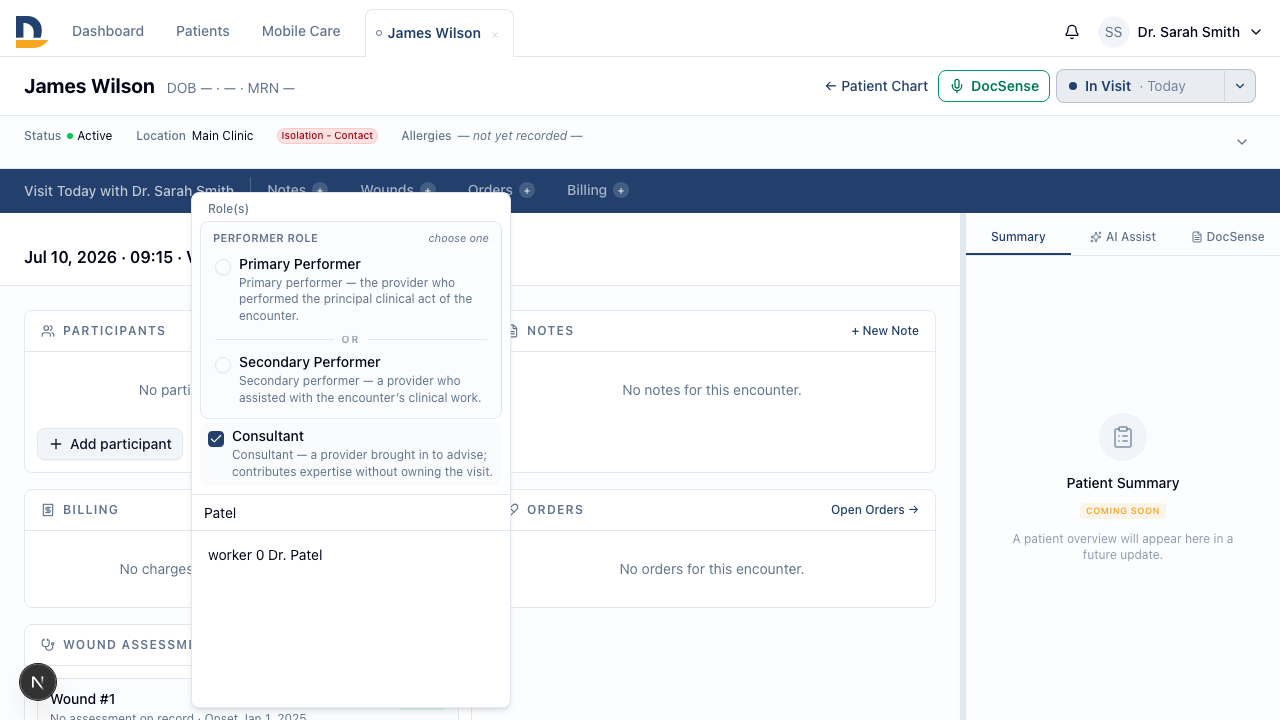Open the Mobile Care nav item
Screen dimensions: 1280x720
coord(301,31)
